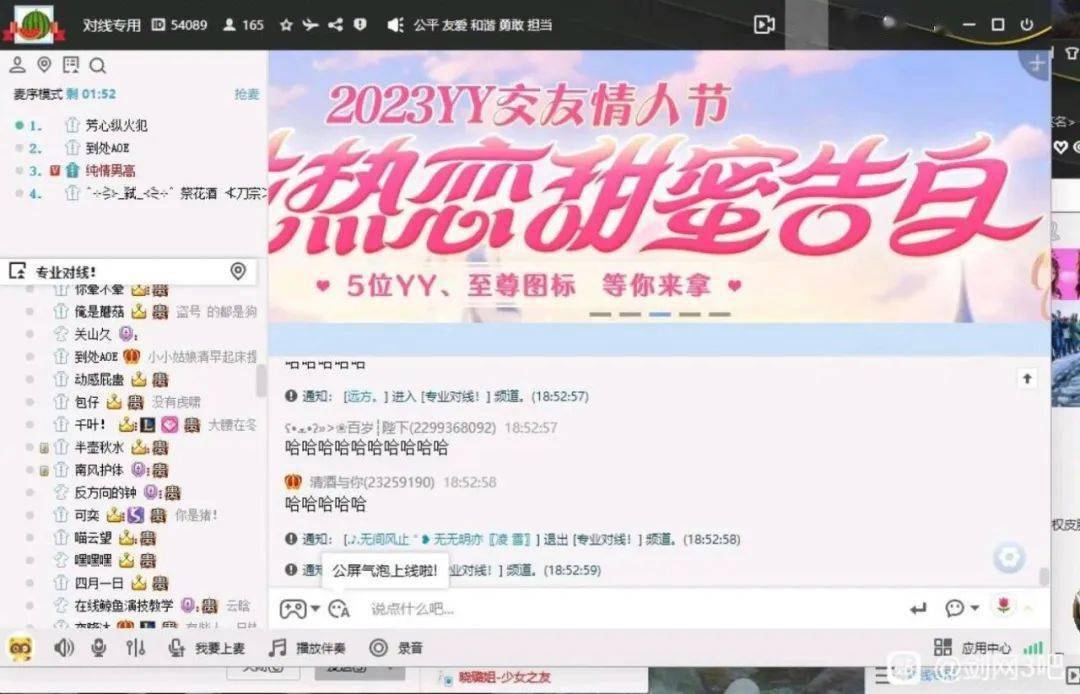Select user 四月一日 in channel list
The height and width of the screenshot is (694, 1080).
tap(99, 583)
